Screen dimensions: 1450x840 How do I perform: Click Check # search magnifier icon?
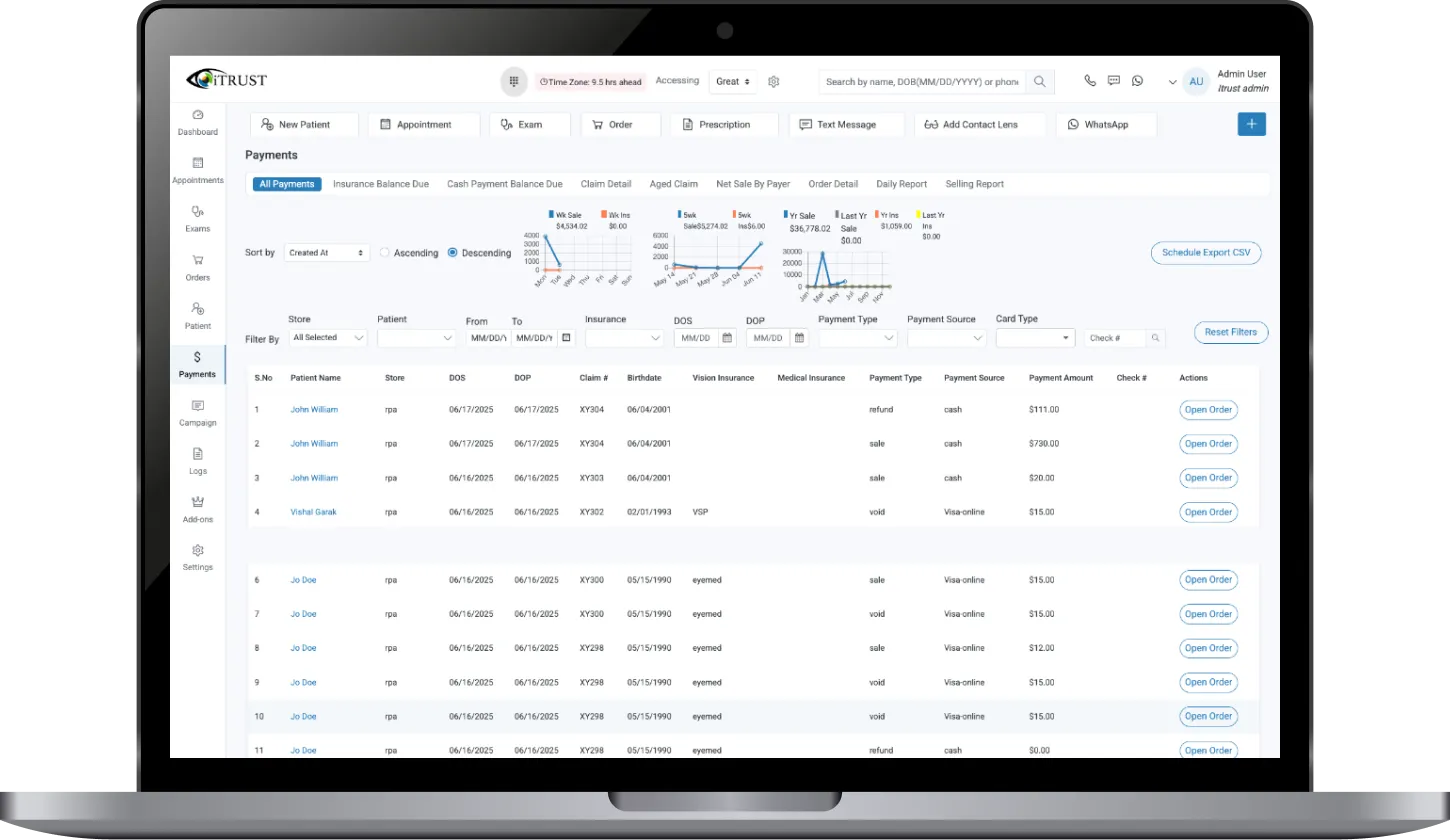click(1156, 338)
